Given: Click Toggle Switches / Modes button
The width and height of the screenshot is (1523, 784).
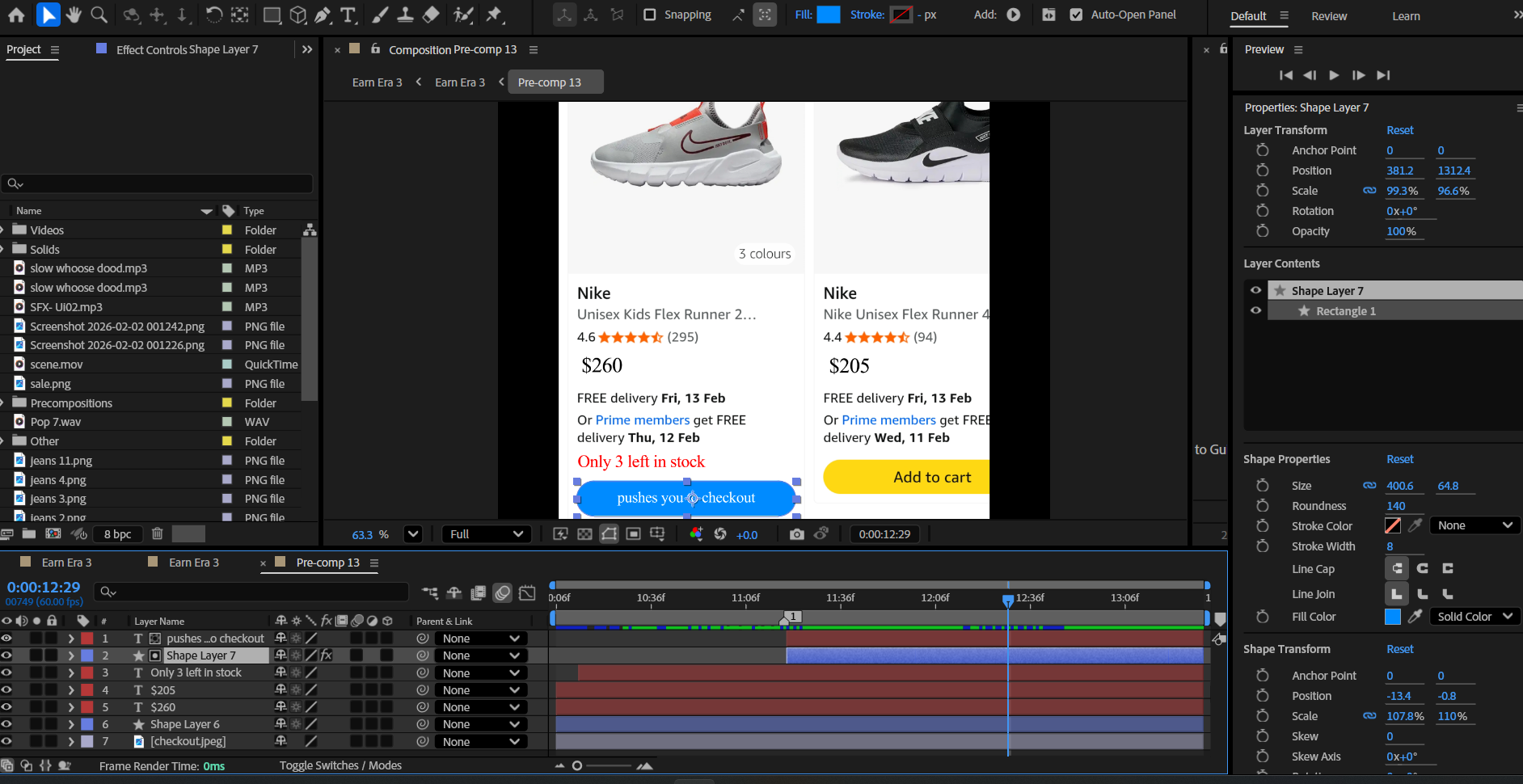Looking at the screenshot, I should (x=340, y=765).
